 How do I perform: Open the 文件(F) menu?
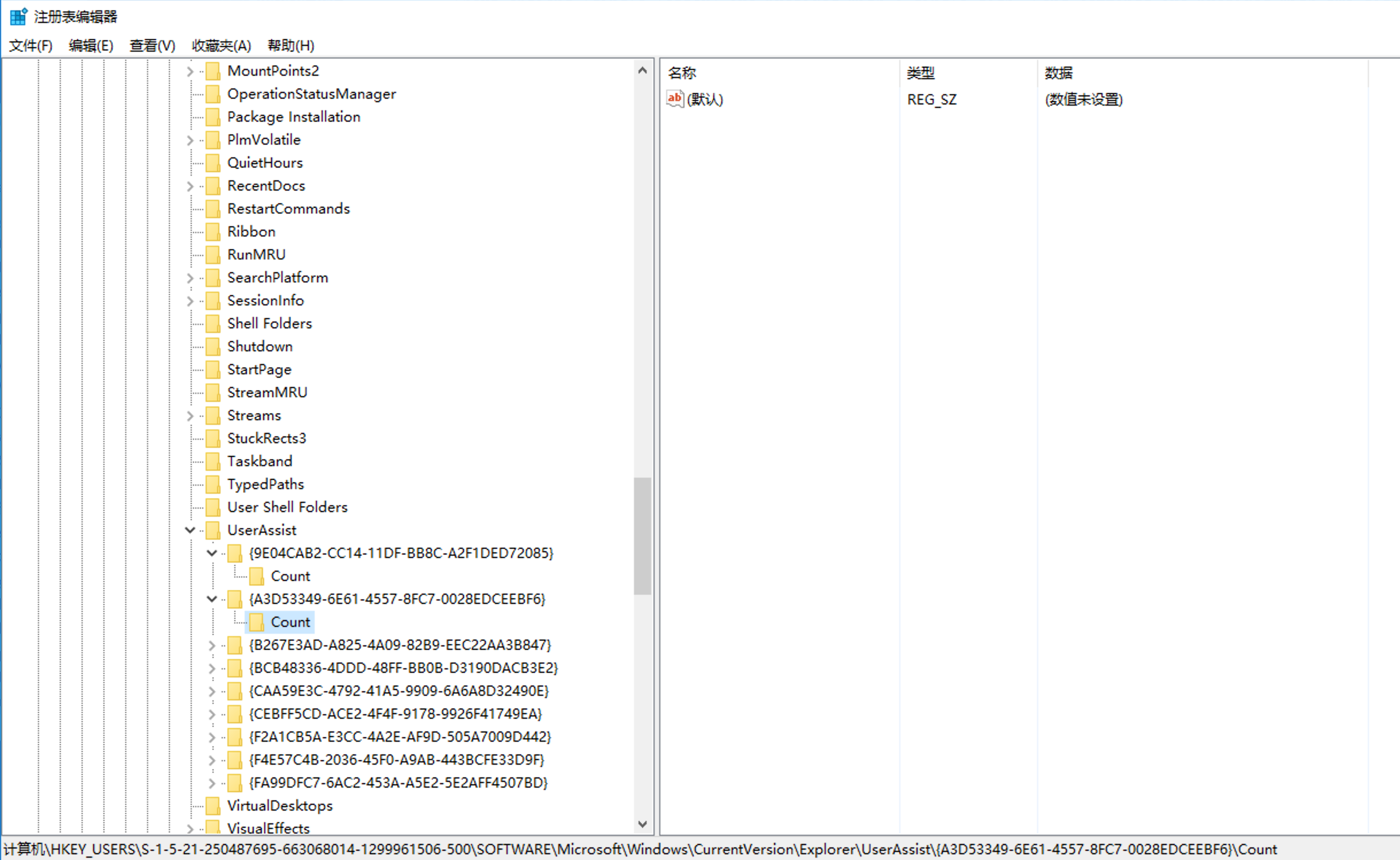coord(30,45)
